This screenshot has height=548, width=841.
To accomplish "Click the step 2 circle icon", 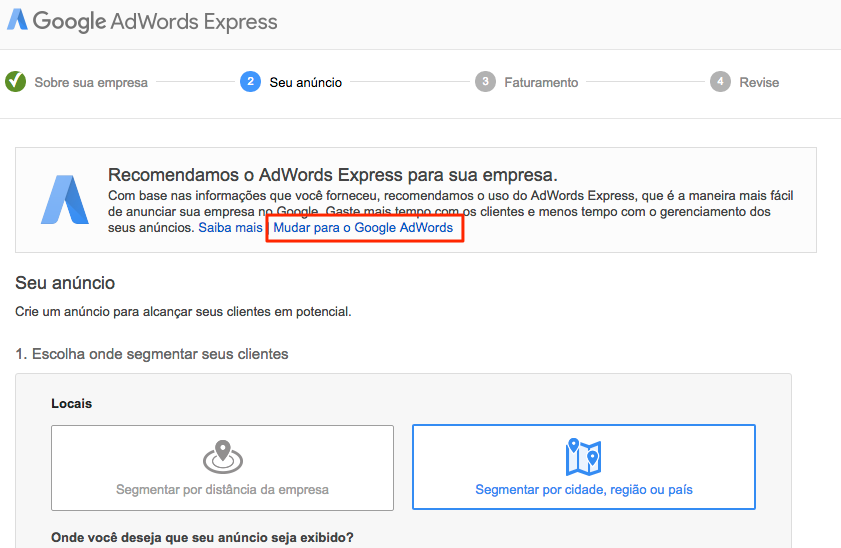I will [x=250, y=82].
